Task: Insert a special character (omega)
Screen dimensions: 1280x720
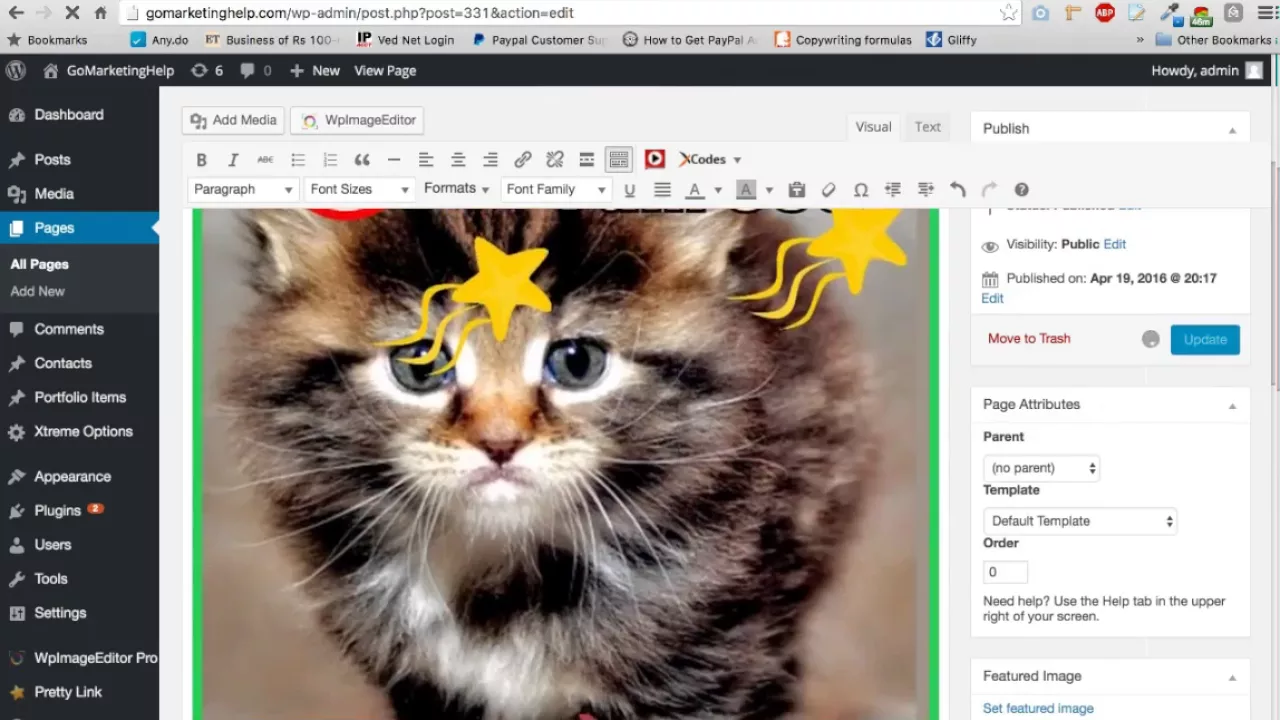Action: click(861, 190)
